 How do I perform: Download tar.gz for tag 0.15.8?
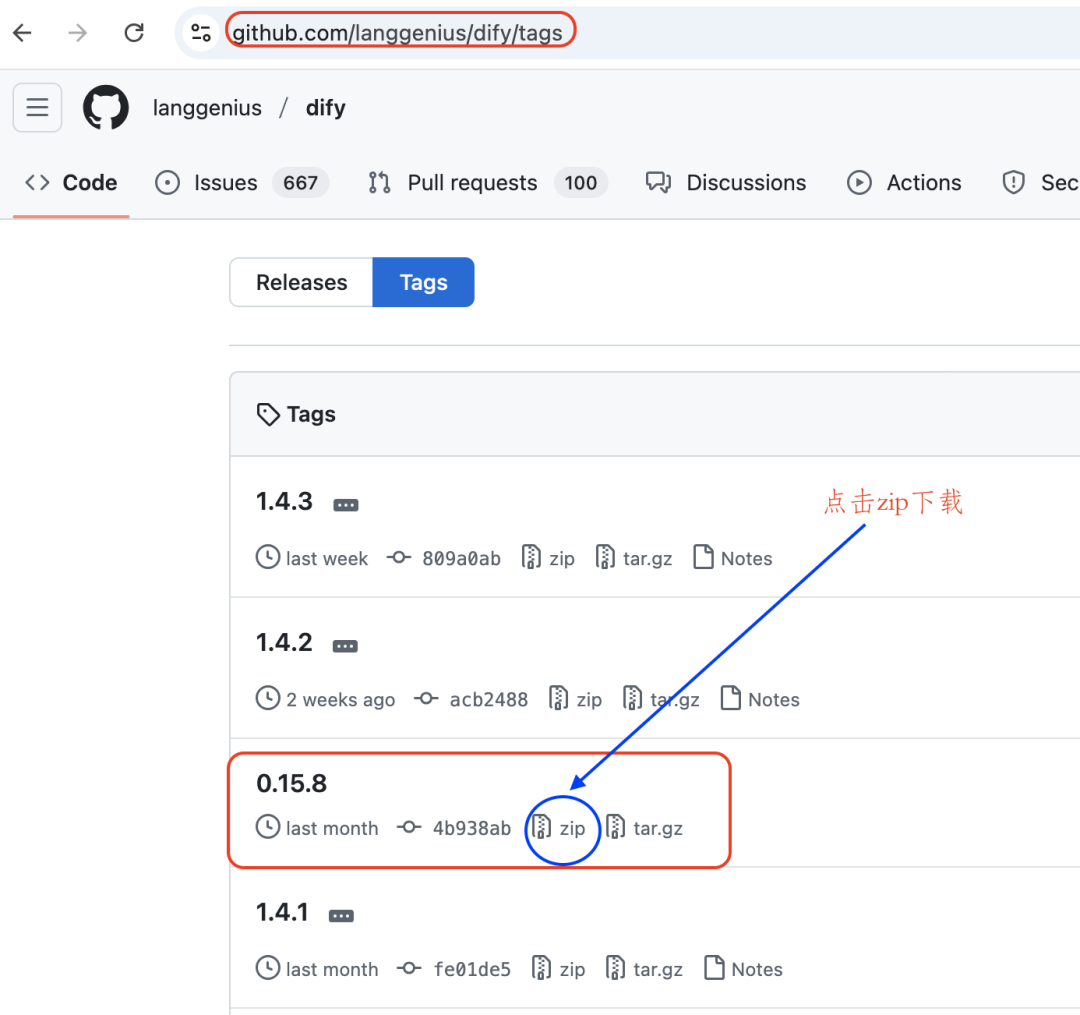[x=645, y=827]
